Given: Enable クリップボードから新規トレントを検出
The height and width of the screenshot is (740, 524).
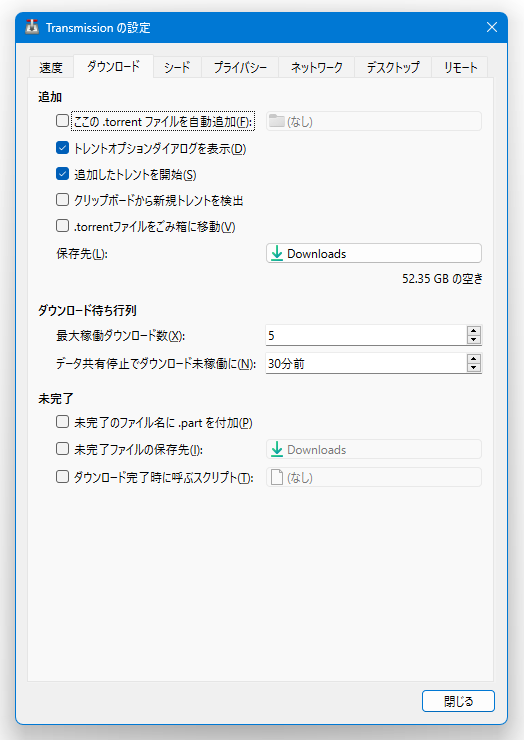Looking at the screenshot, I should (x=62, y=200).
